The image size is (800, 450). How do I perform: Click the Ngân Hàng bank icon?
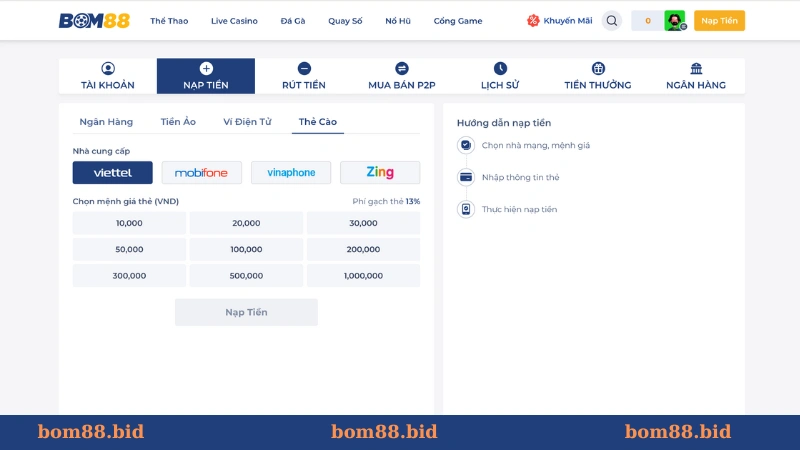[696, 68]
